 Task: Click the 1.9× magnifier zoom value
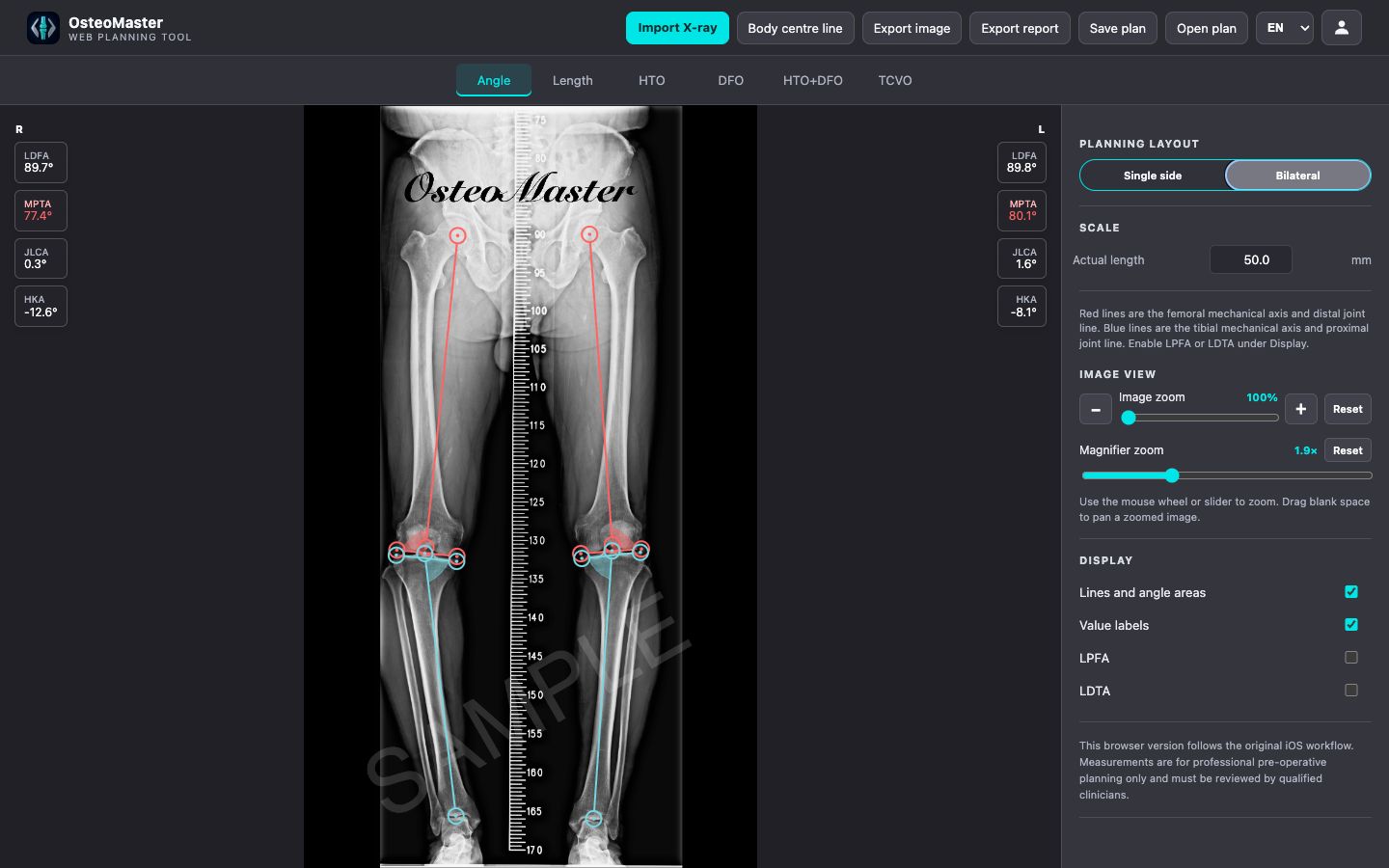[1305, 450]
